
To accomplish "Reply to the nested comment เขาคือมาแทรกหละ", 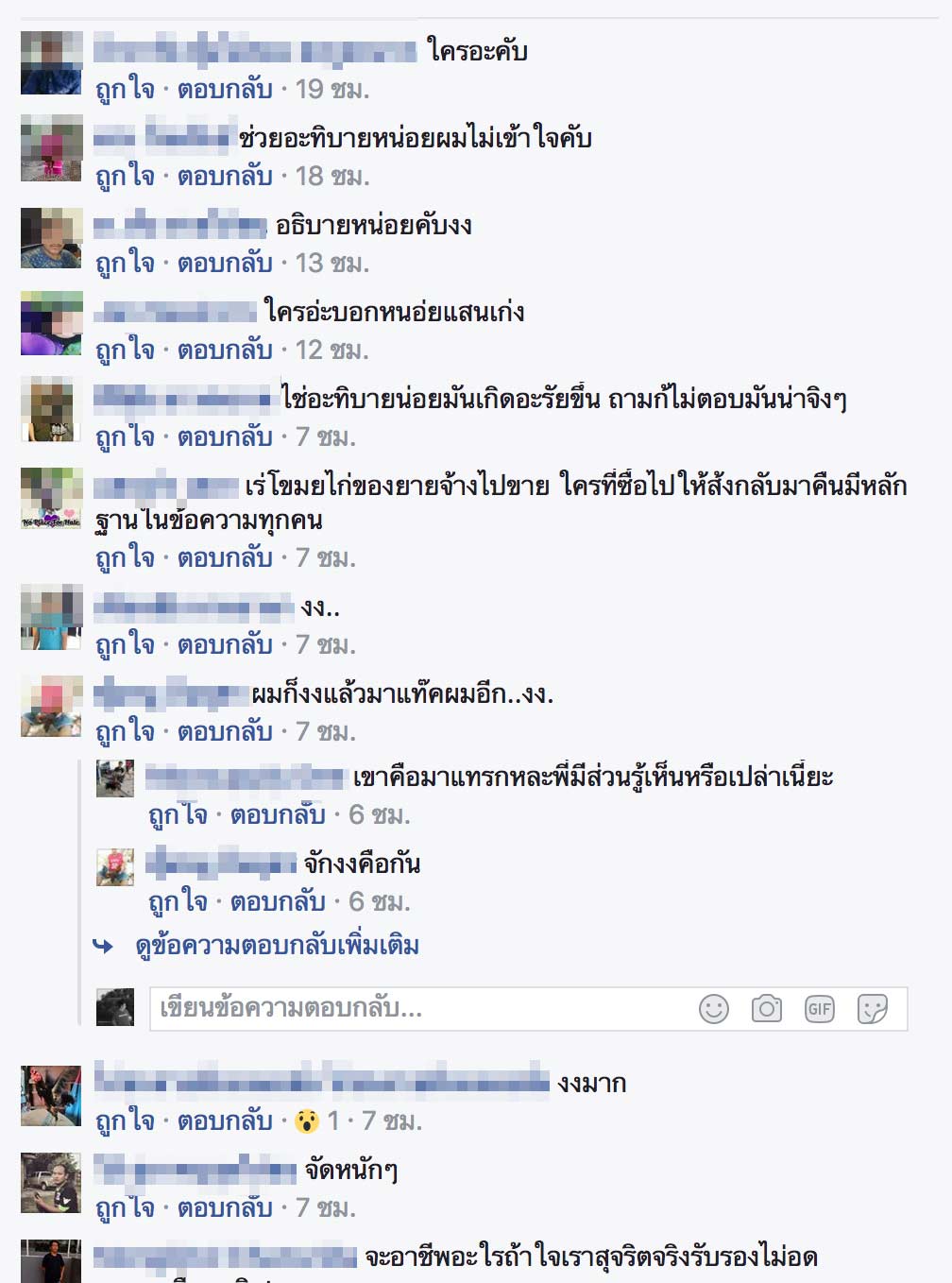I will (x=278, y=814).
